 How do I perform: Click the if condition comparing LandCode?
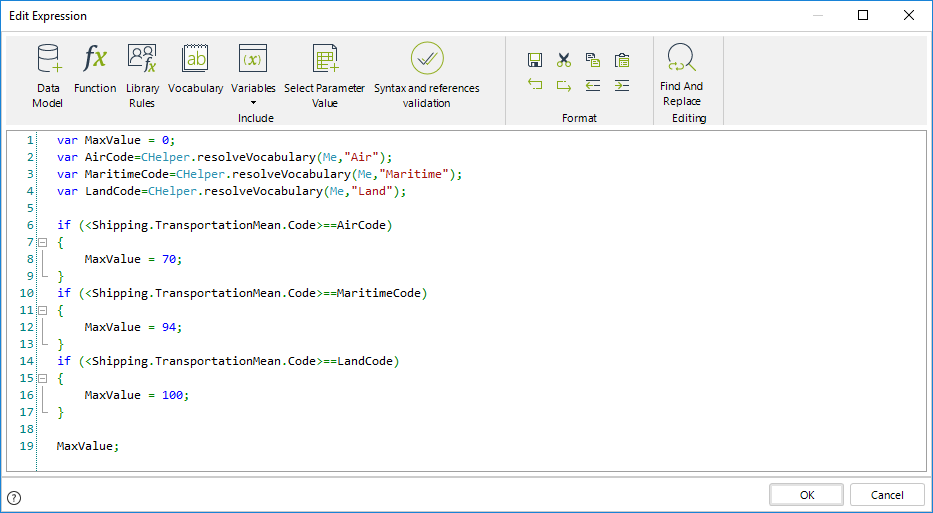[x=228, y=361]
